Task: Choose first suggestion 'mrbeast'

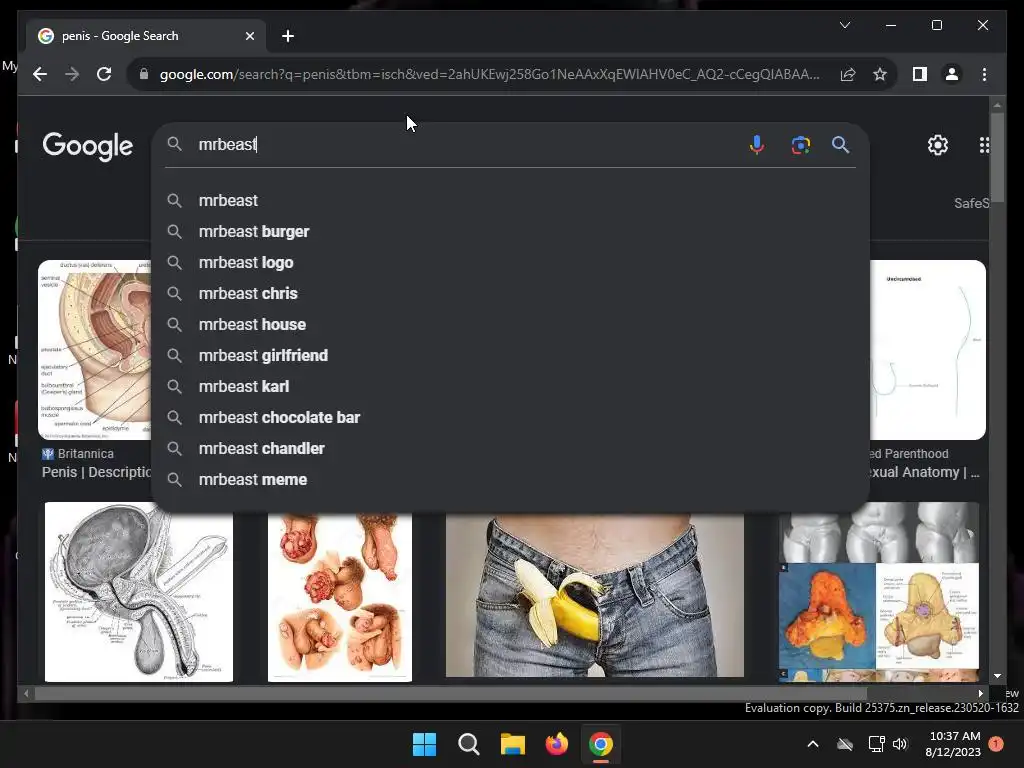Action: pos(511,200)
